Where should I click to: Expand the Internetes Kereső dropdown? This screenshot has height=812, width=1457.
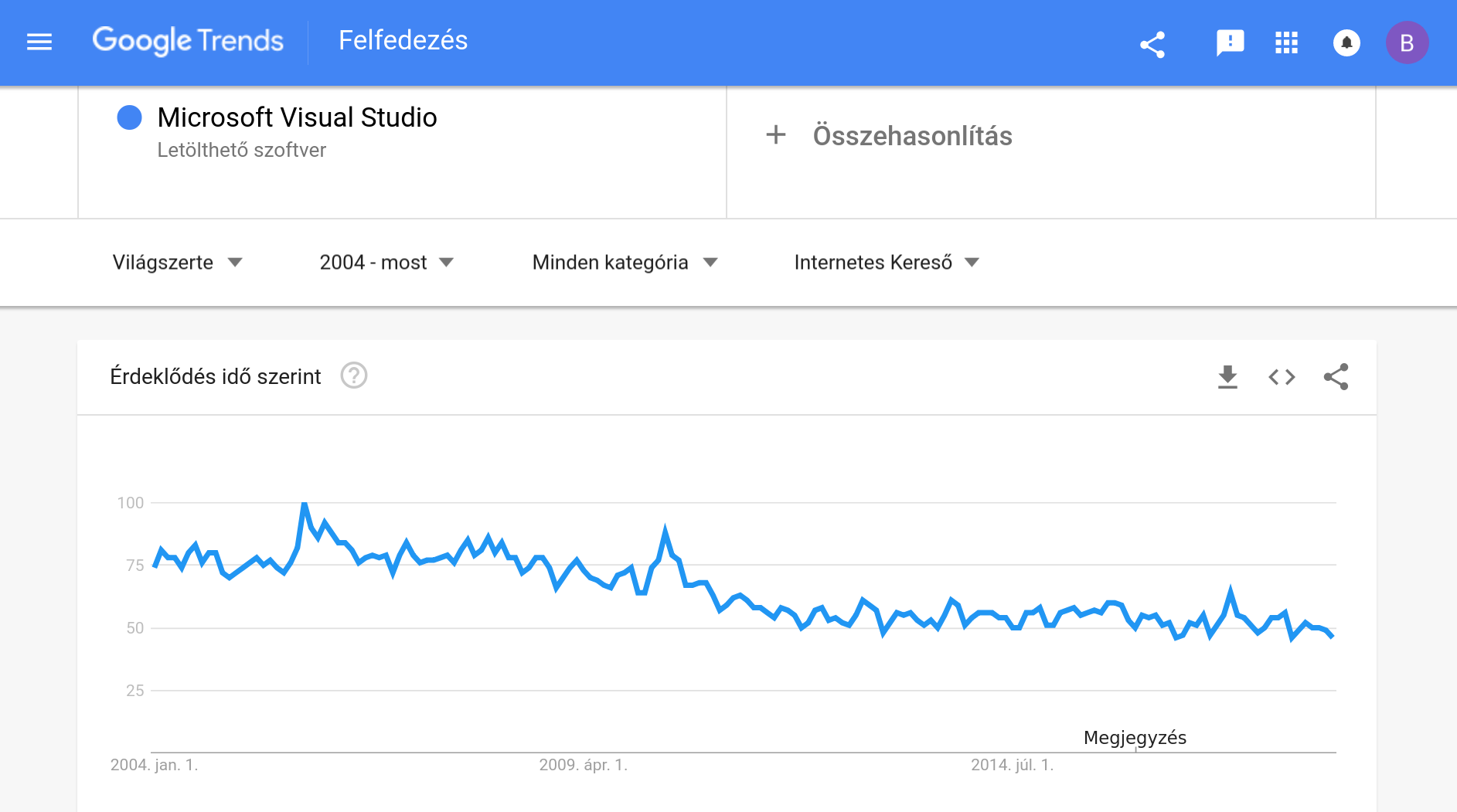887,263
